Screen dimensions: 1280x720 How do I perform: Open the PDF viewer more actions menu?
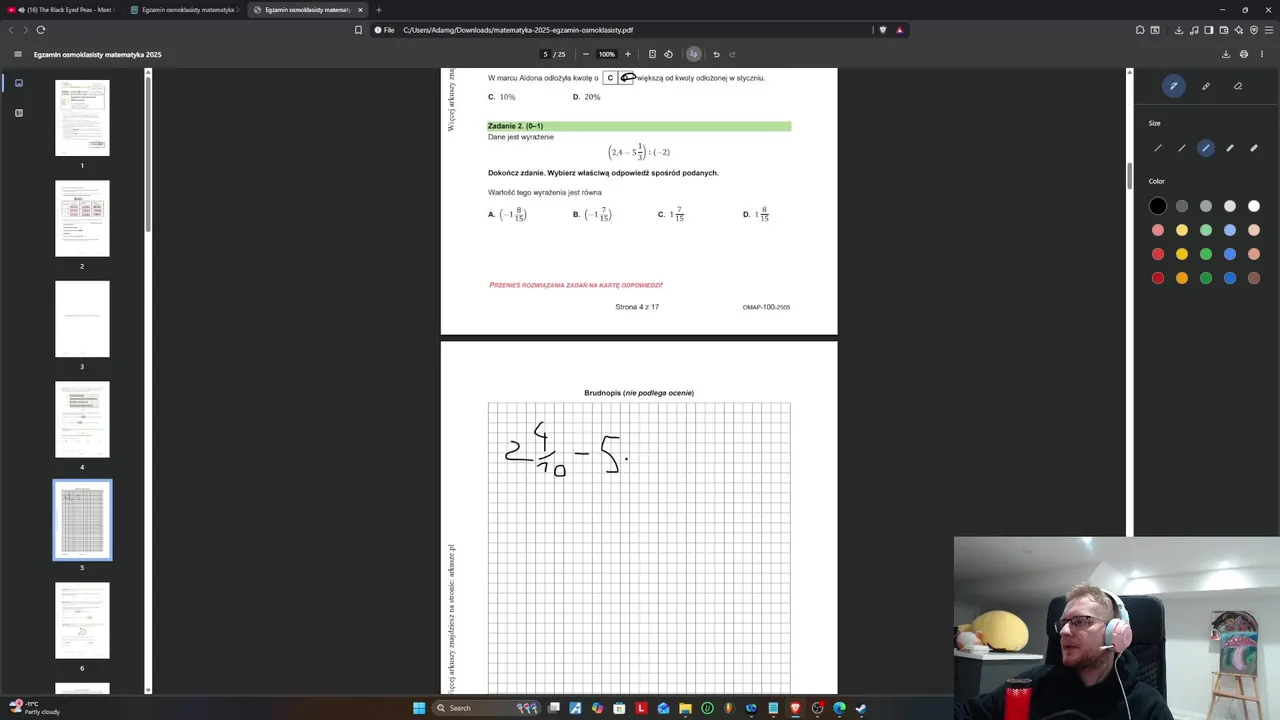[x=1262, y=54]
